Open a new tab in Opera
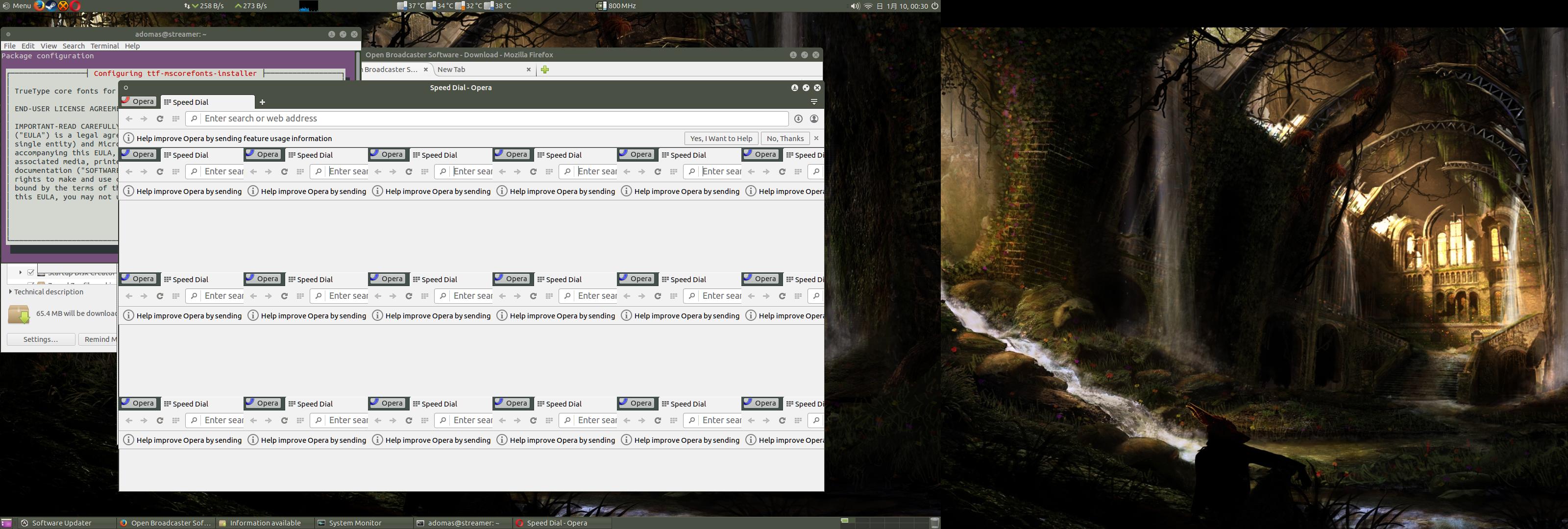Screen dimensions: 1568x529 point(262,102)
